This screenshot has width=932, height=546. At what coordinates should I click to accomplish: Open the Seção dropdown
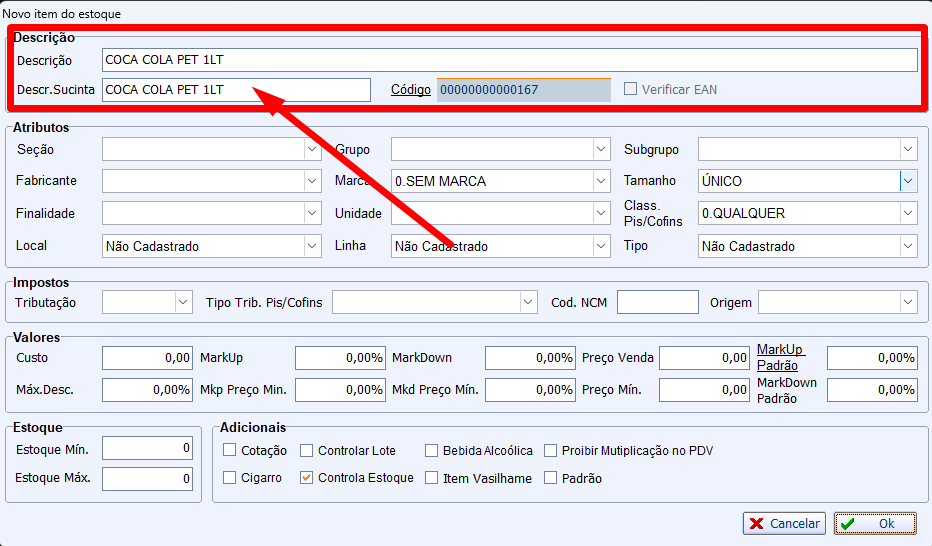point(312,149)
